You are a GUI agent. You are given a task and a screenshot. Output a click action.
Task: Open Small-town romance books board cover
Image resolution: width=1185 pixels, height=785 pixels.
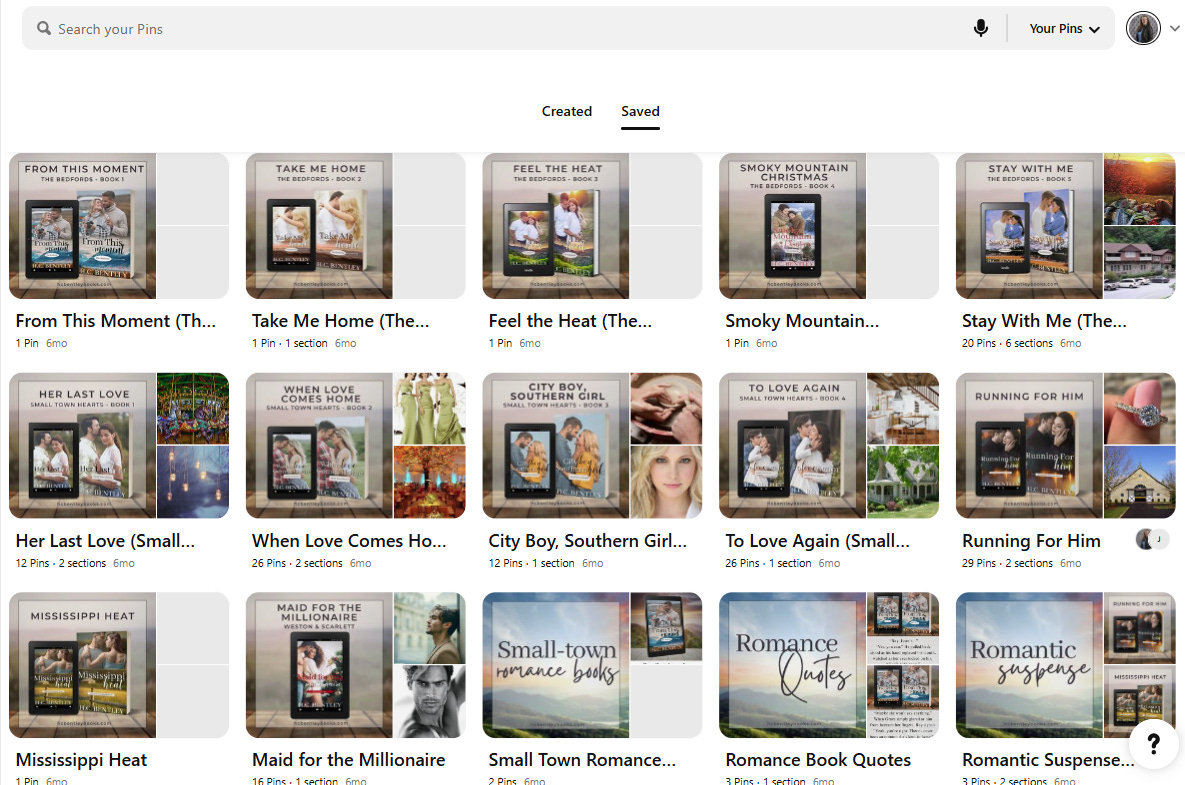(x=555, y=665)
